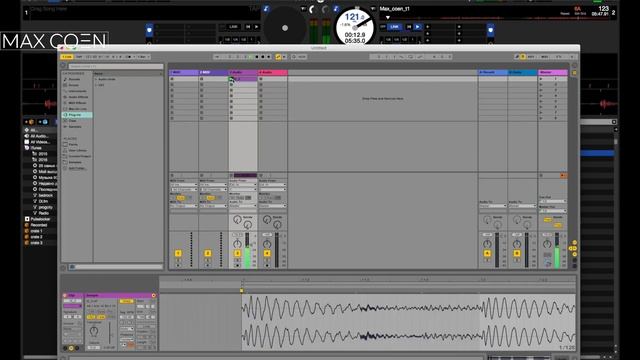Select Max for Live category
Image resolution: width=640 pixels, height=360 pixels.
[x=77, y=109]
